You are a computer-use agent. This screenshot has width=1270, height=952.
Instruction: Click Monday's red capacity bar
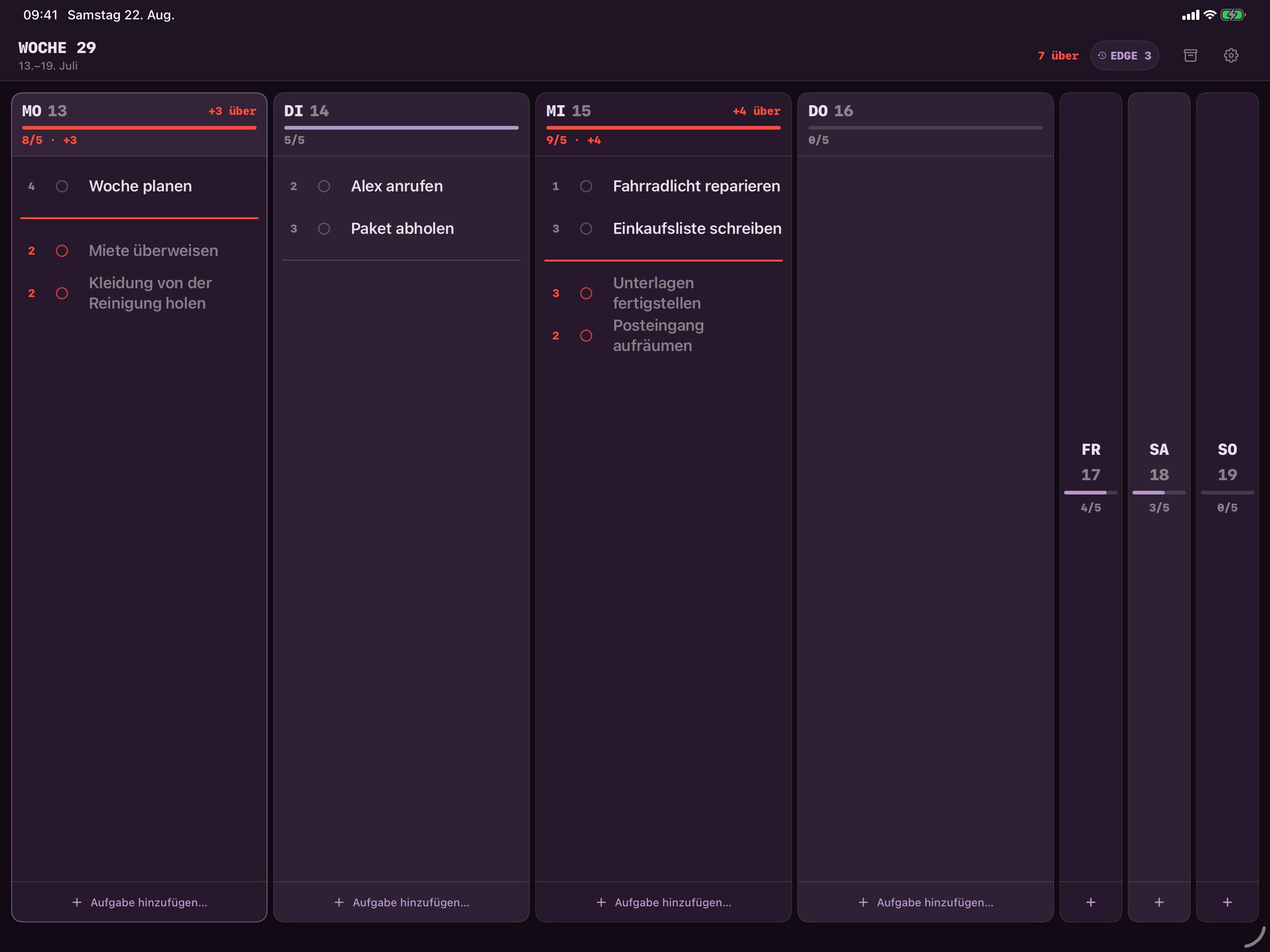click(139, 127)
